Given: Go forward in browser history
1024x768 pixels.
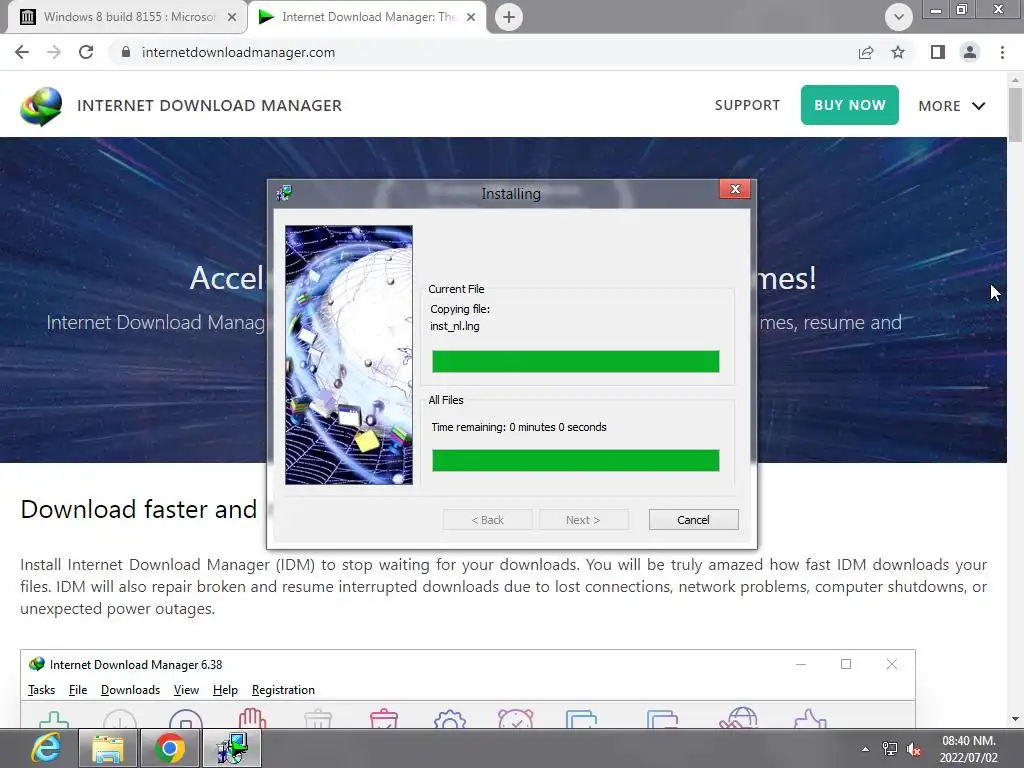Looking at the screenshot, I should click(54, 52).
